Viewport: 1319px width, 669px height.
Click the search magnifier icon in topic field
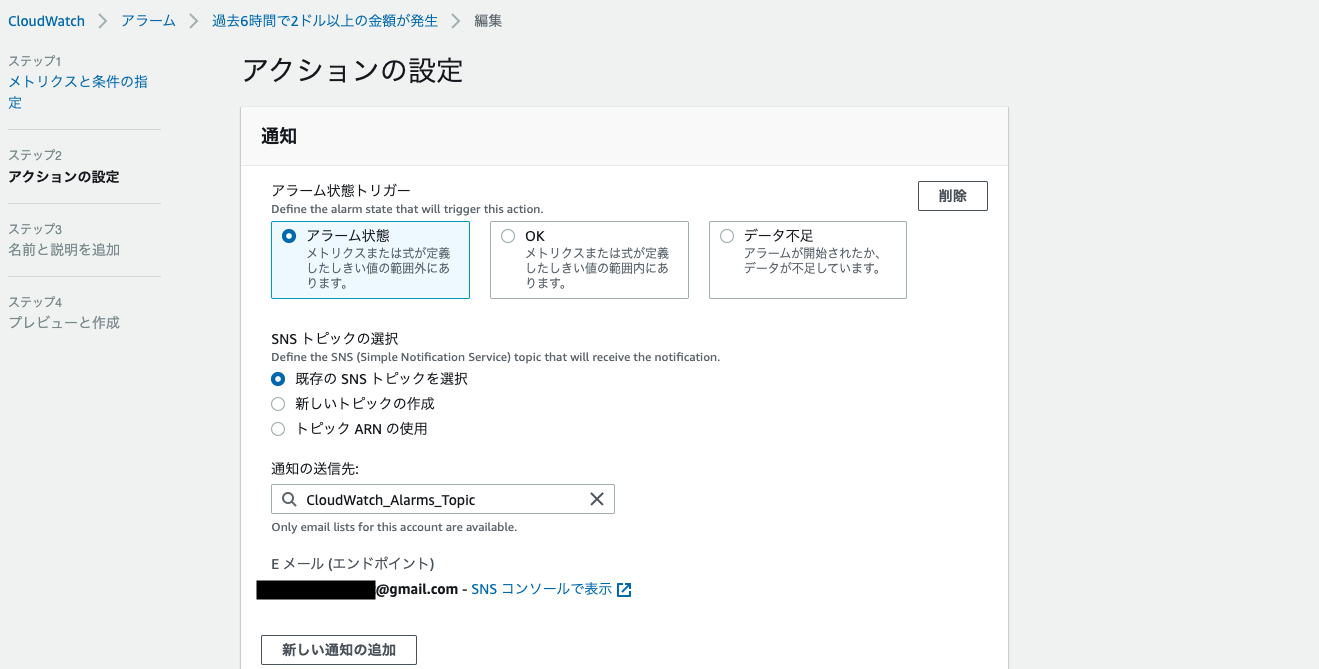pyautogui.click(x=288, y=499)
